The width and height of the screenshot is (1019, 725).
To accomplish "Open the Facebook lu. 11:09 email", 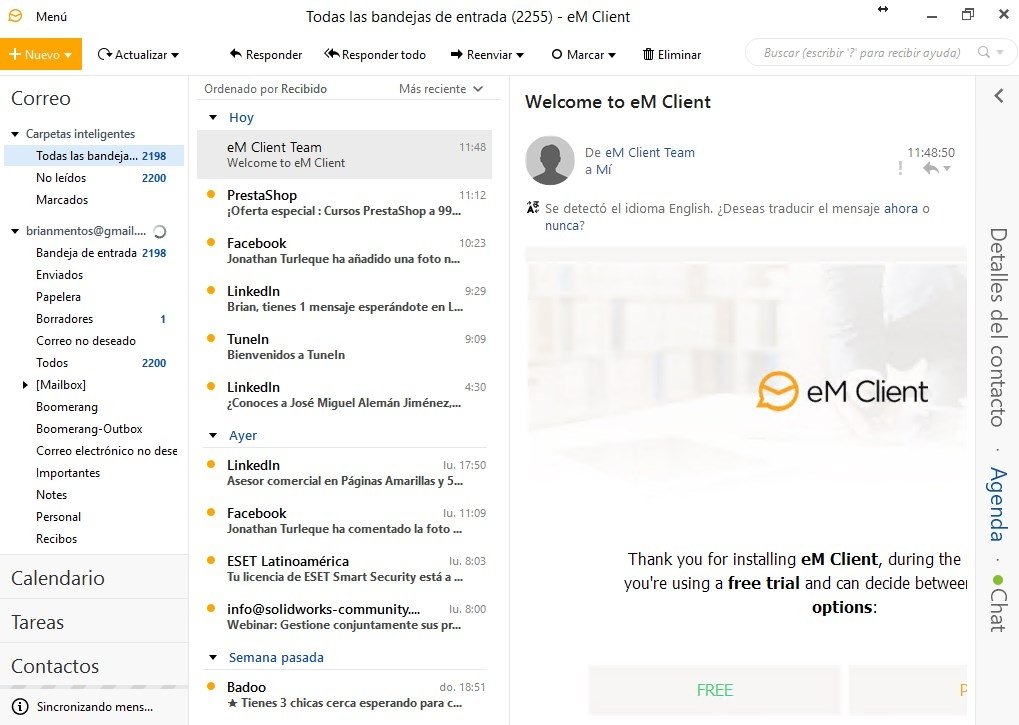I will click(x=344, y=521).
